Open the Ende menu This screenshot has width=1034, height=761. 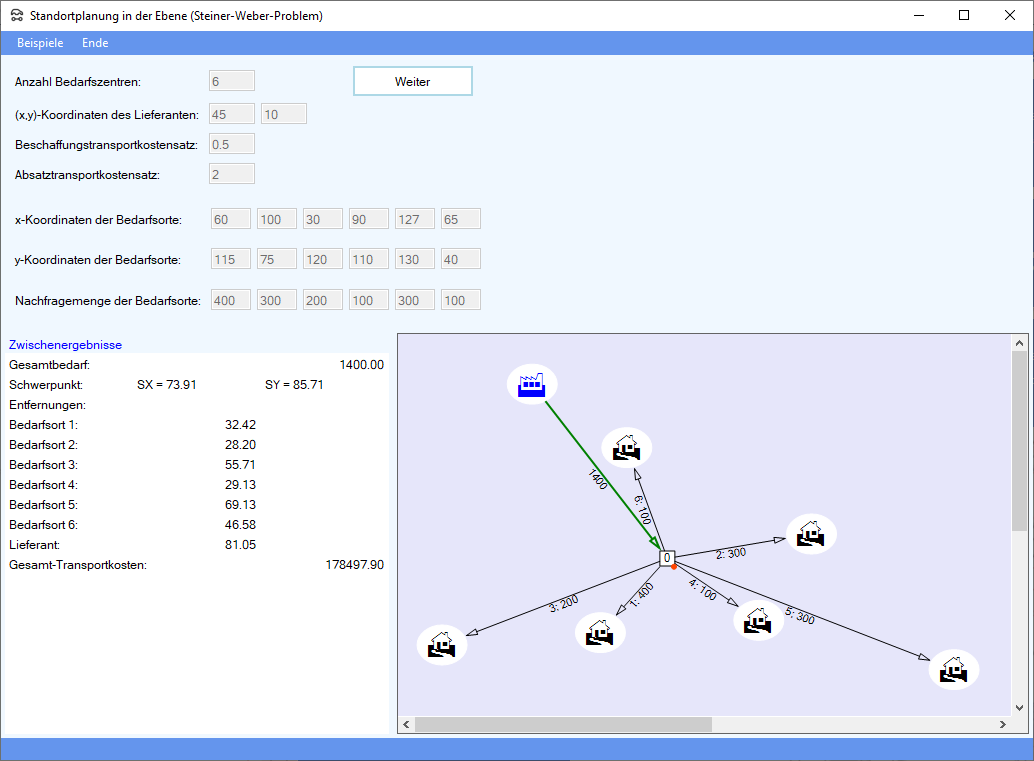pos(95,43)
